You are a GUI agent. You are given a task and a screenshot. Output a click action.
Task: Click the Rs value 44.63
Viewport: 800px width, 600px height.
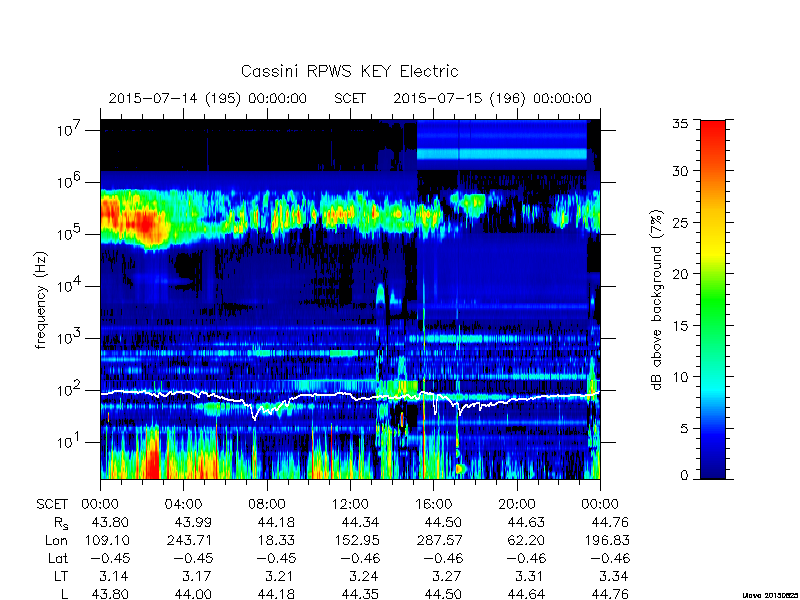tap(526, 522)
